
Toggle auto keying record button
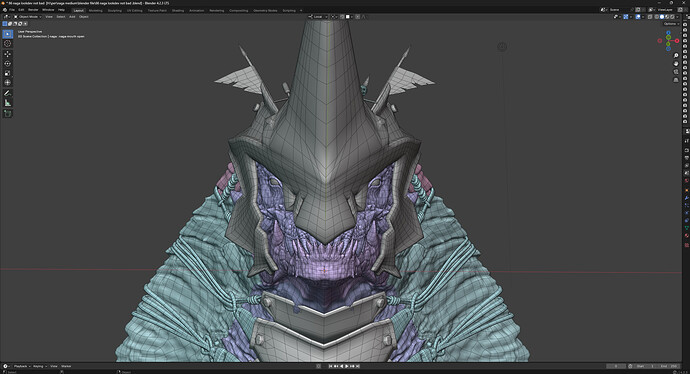tap(318, 366)
